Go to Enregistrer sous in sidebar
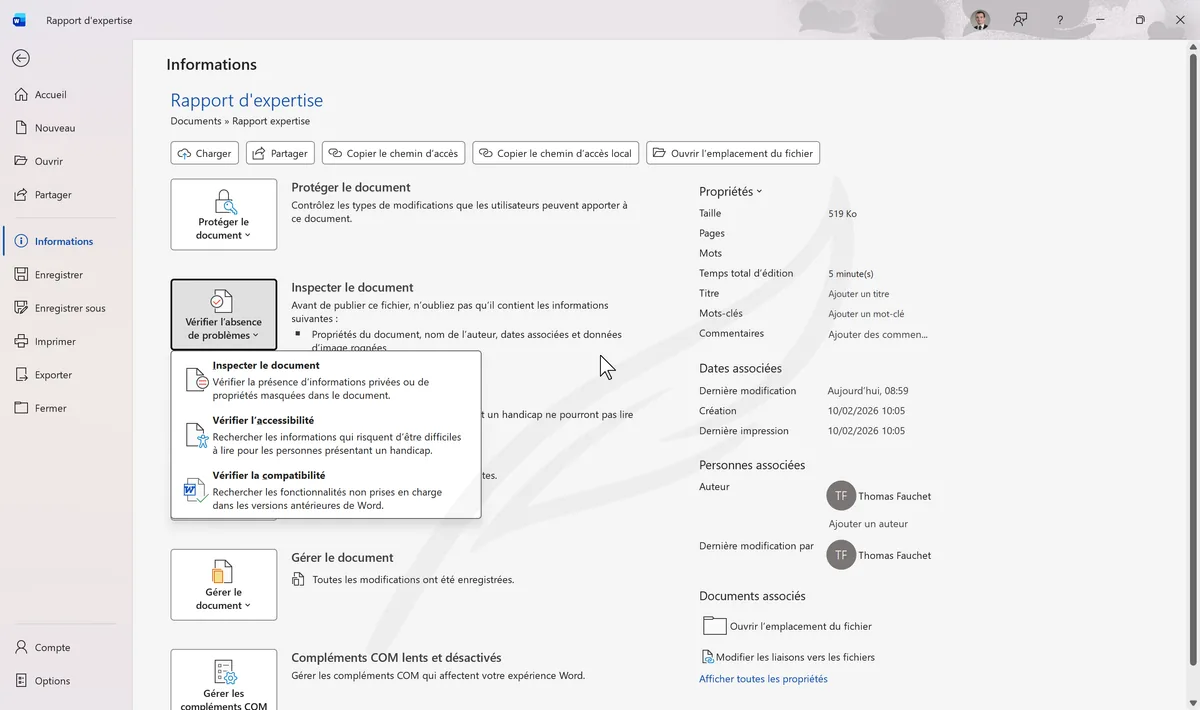This screenshot has width=1200, height=710. click(69, 308)
